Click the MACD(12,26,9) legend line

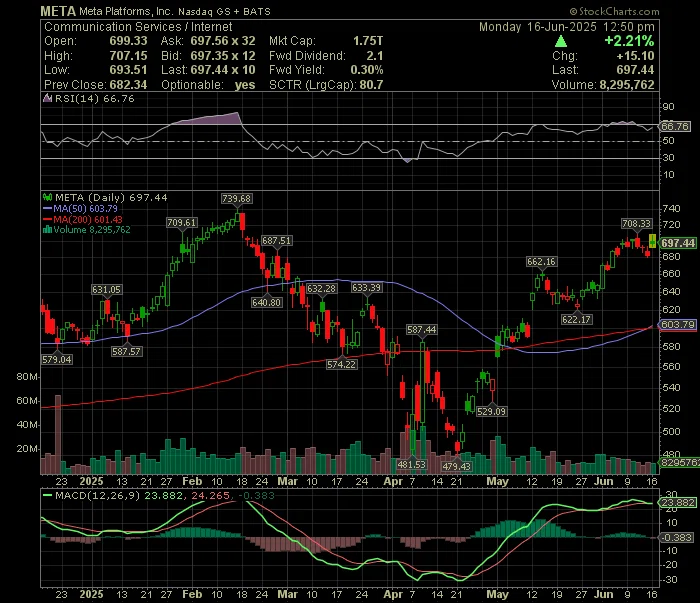coord(47,495)
